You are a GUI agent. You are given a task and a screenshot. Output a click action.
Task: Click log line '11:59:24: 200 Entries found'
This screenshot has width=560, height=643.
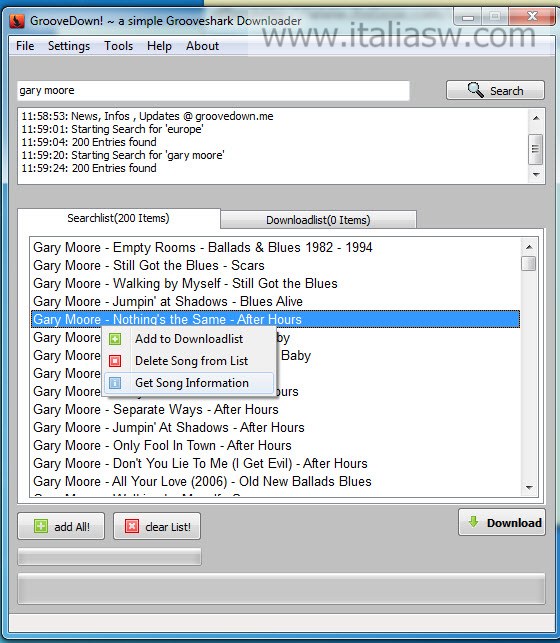(89, 169)
